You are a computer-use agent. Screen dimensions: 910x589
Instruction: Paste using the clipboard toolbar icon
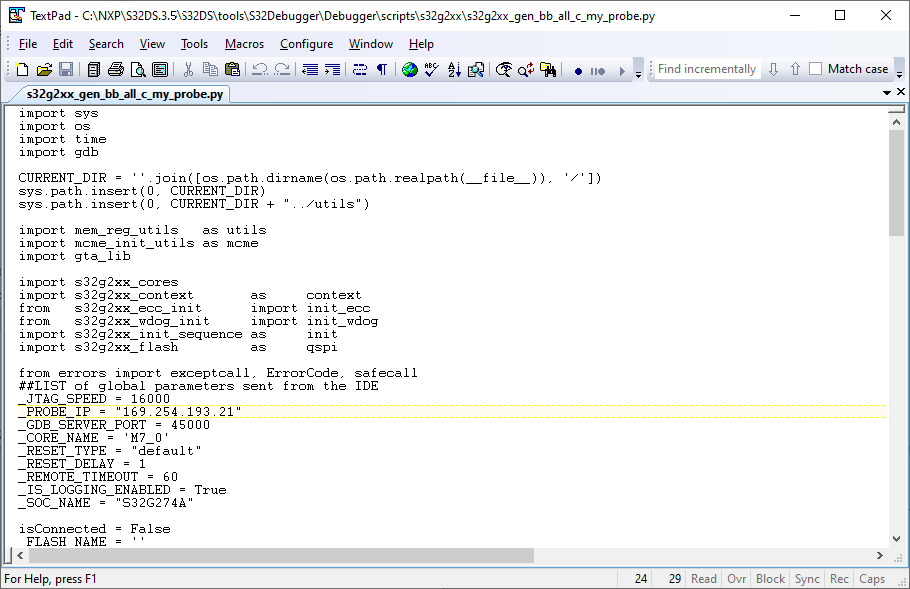point(232,70)
